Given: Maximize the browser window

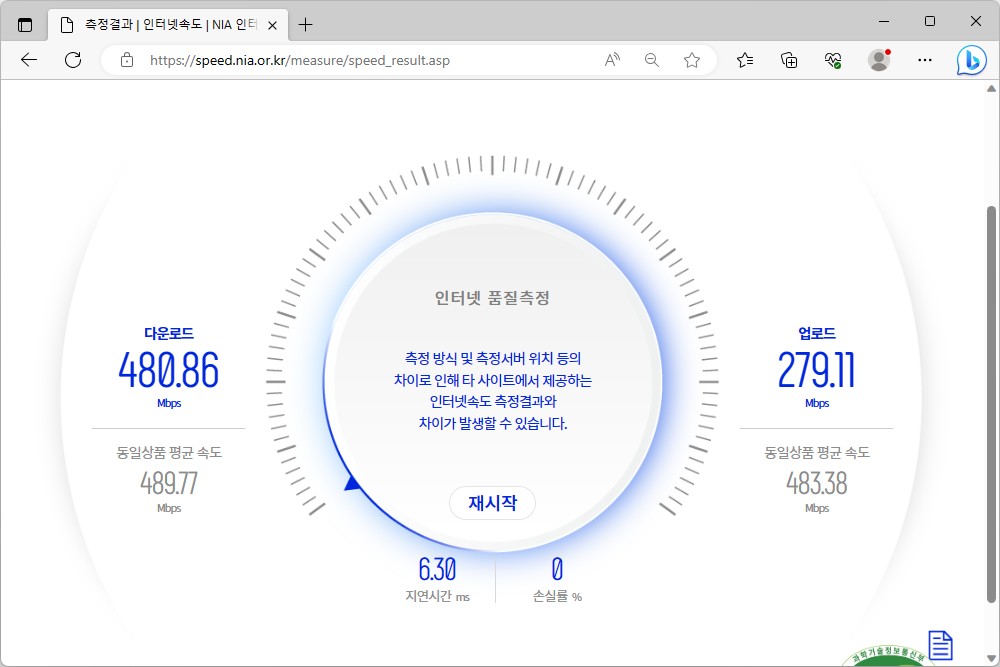Looking at the screenshot, I should [x=930, y=21].
